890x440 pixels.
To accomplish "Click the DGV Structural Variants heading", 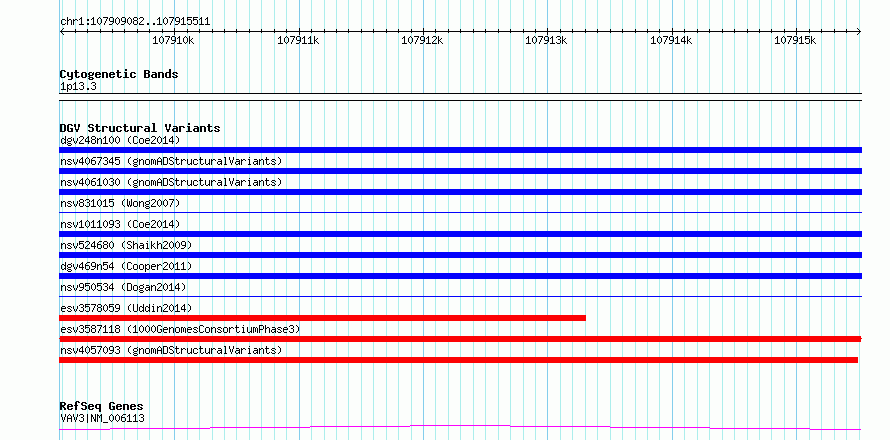I will [140, 128].
